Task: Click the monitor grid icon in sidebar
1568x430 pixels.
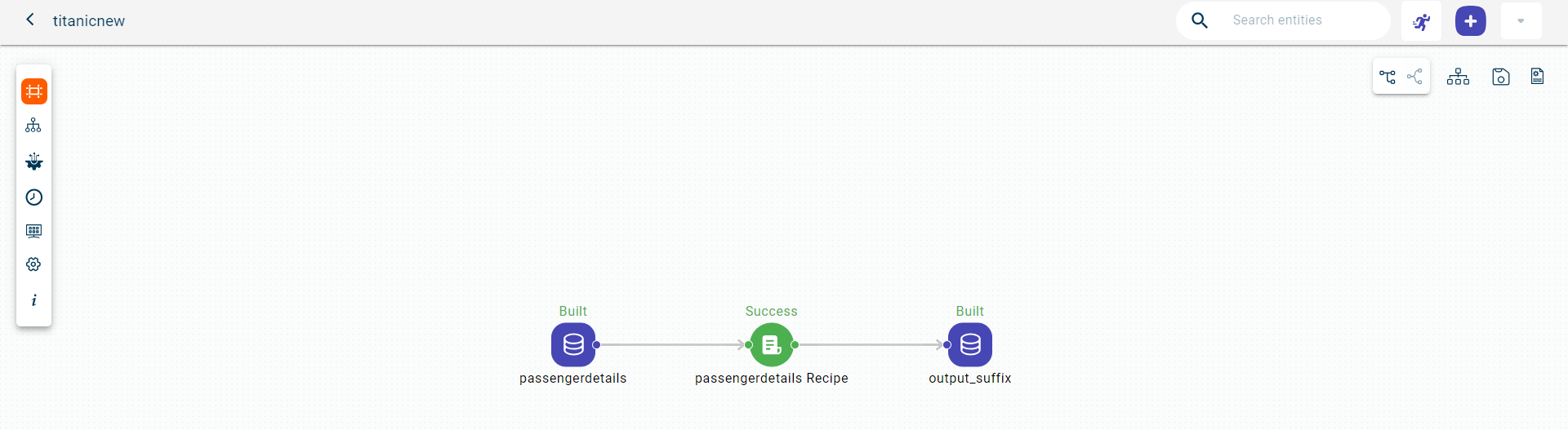Action: [x=33, y=231]
